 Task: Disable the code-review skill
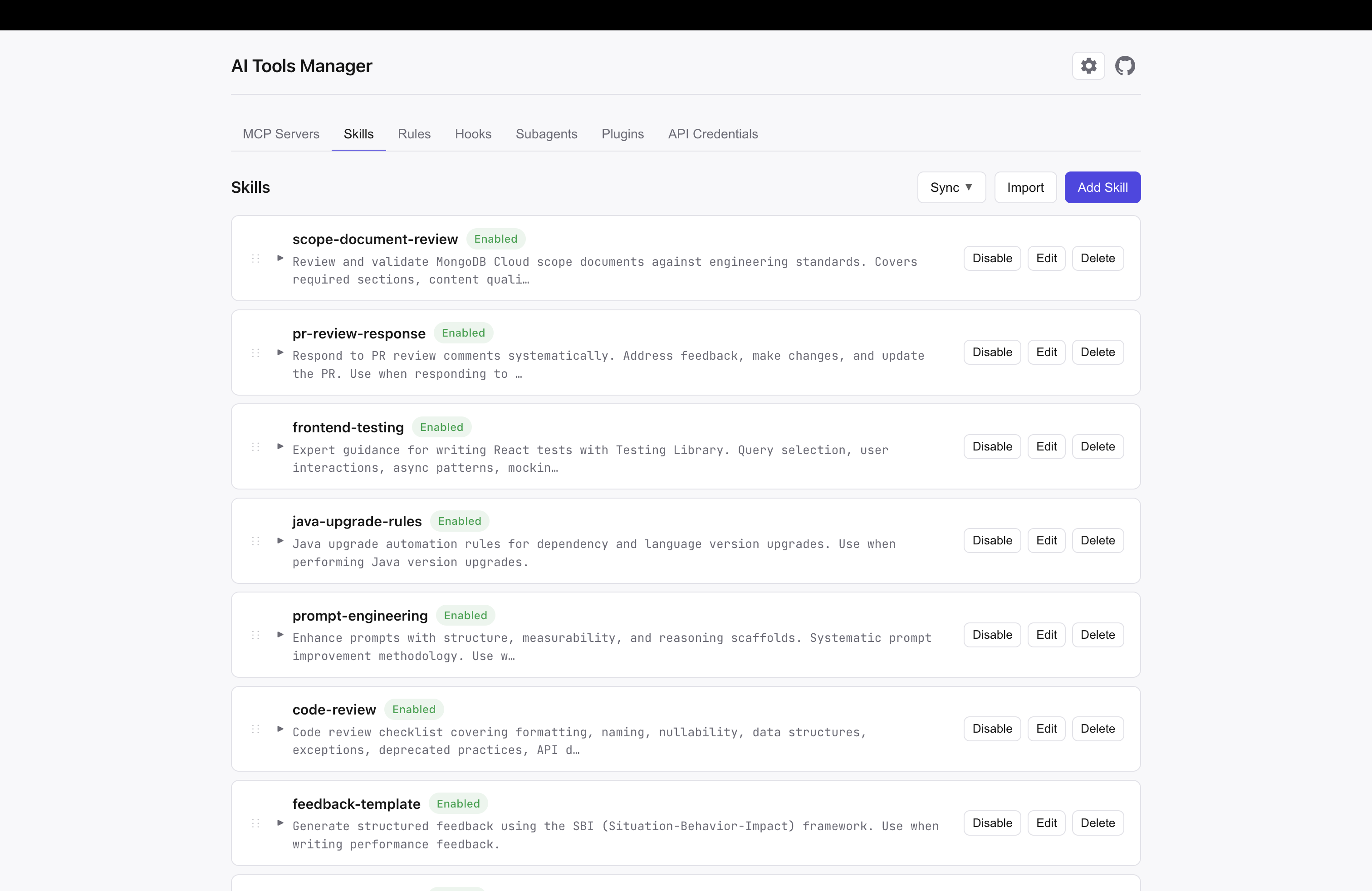coord(991,729)
